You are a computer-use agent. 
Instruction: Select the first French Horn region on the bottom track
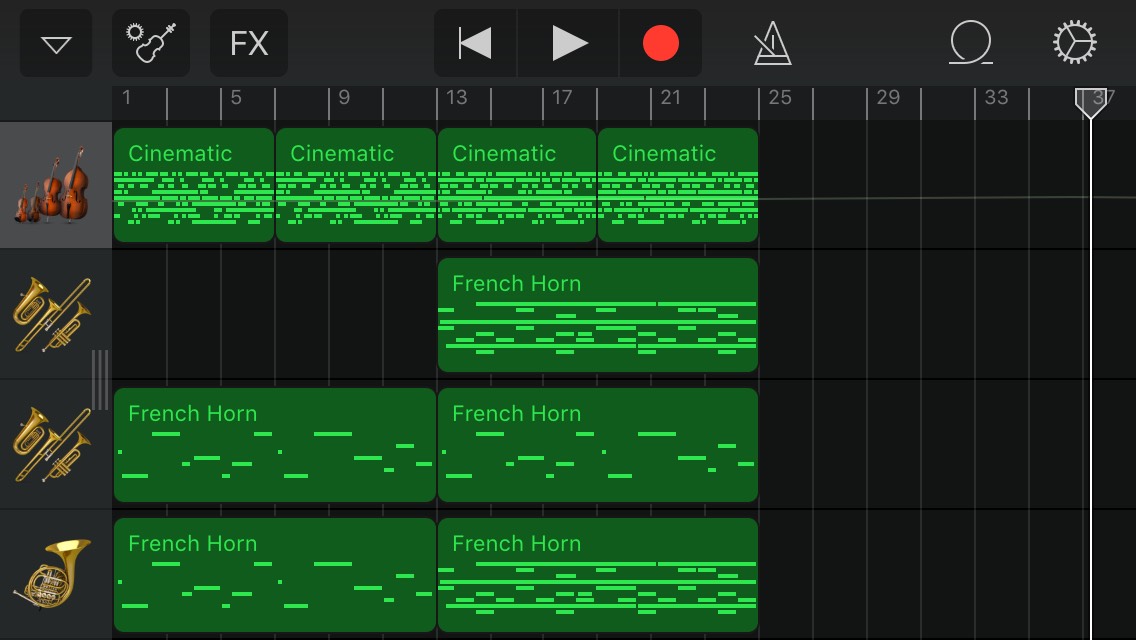[x=275, y=575]
